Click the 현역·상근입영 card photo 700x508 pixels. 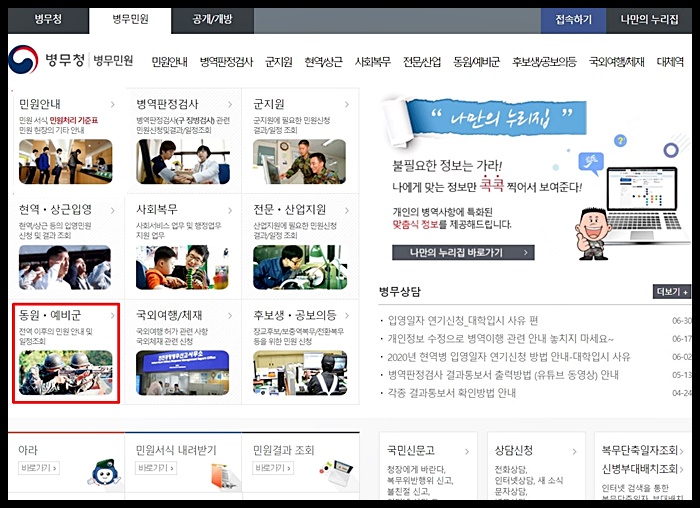pos(65,267)
